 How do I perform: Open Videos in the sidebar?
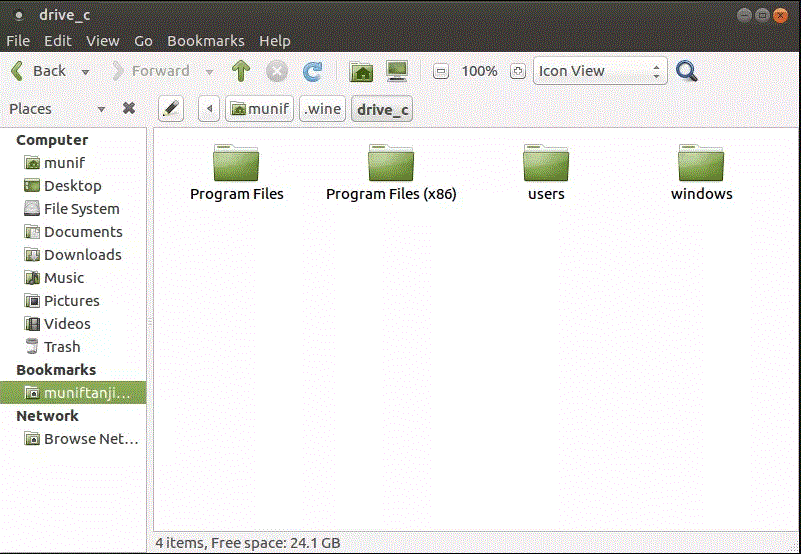point(73,324)
